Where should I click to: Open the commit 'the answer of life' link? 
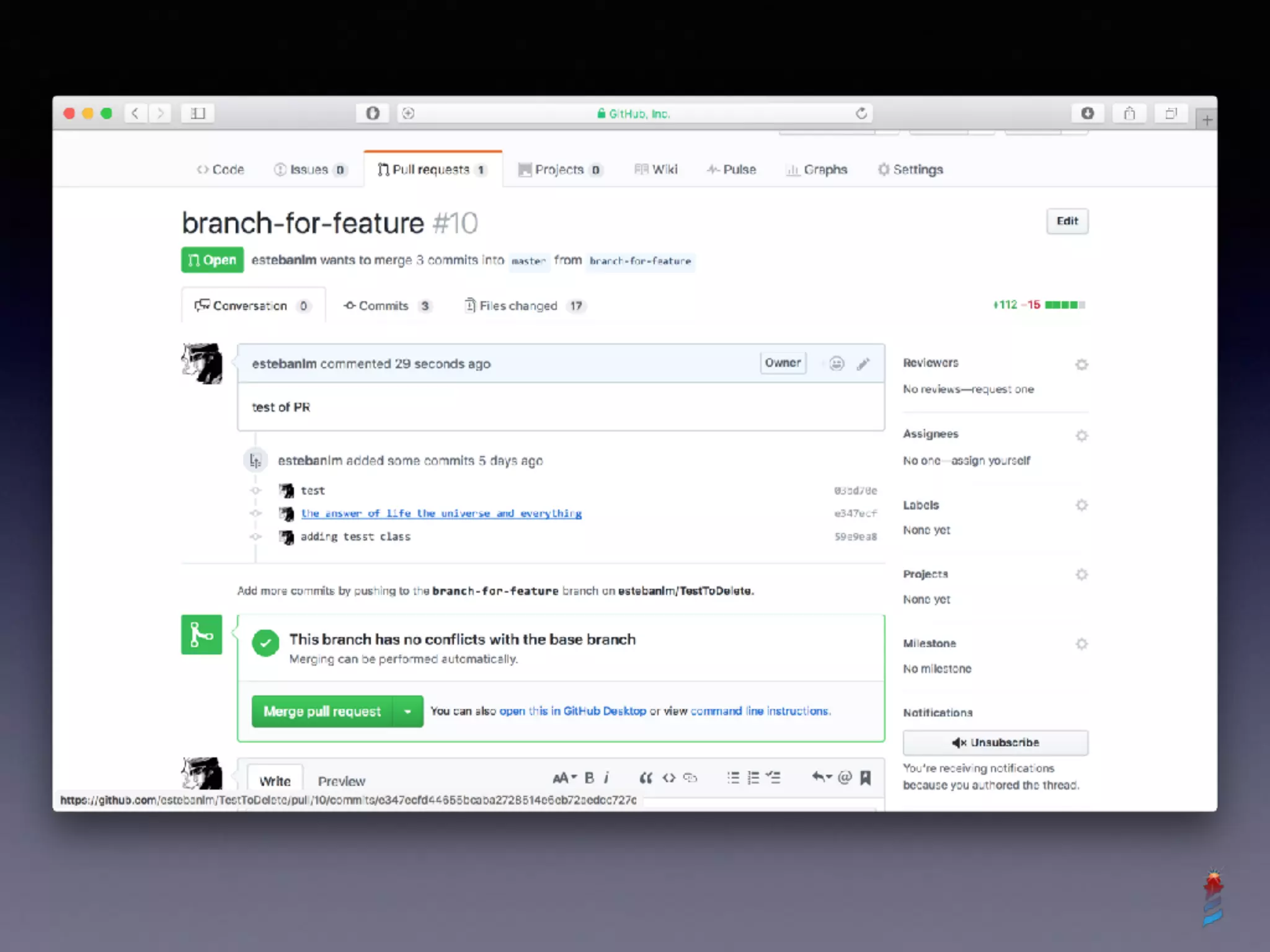coord(441,513)
